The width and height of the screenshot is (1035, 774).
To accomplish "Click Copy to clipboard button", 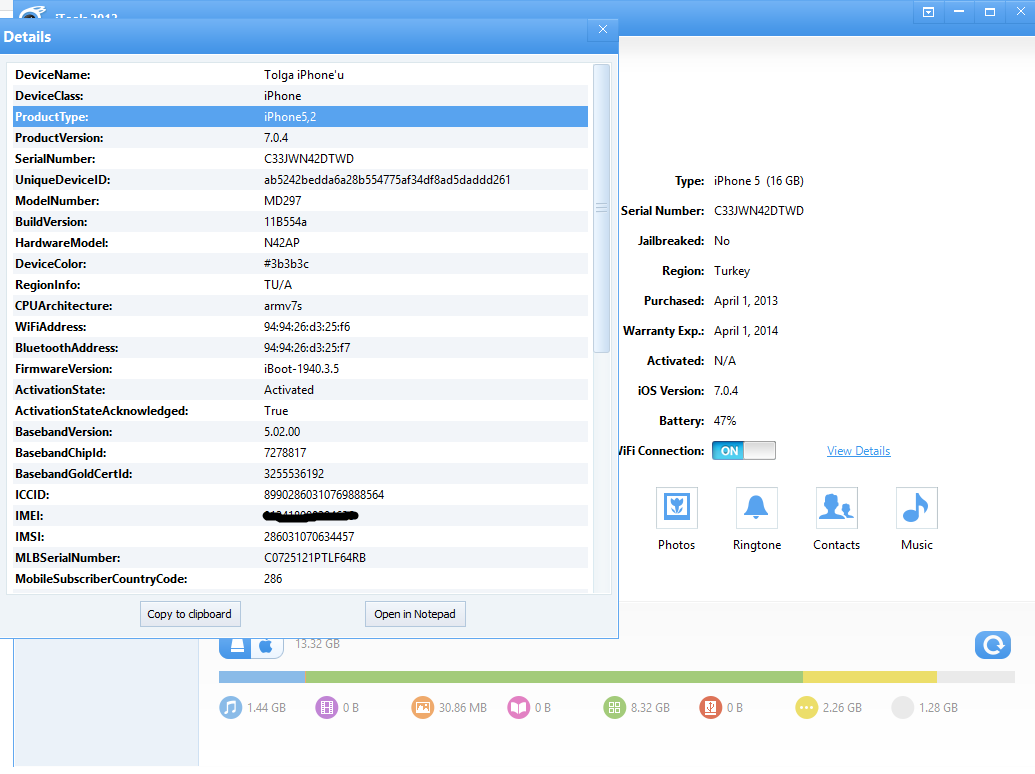I will [x=189, y=614].
